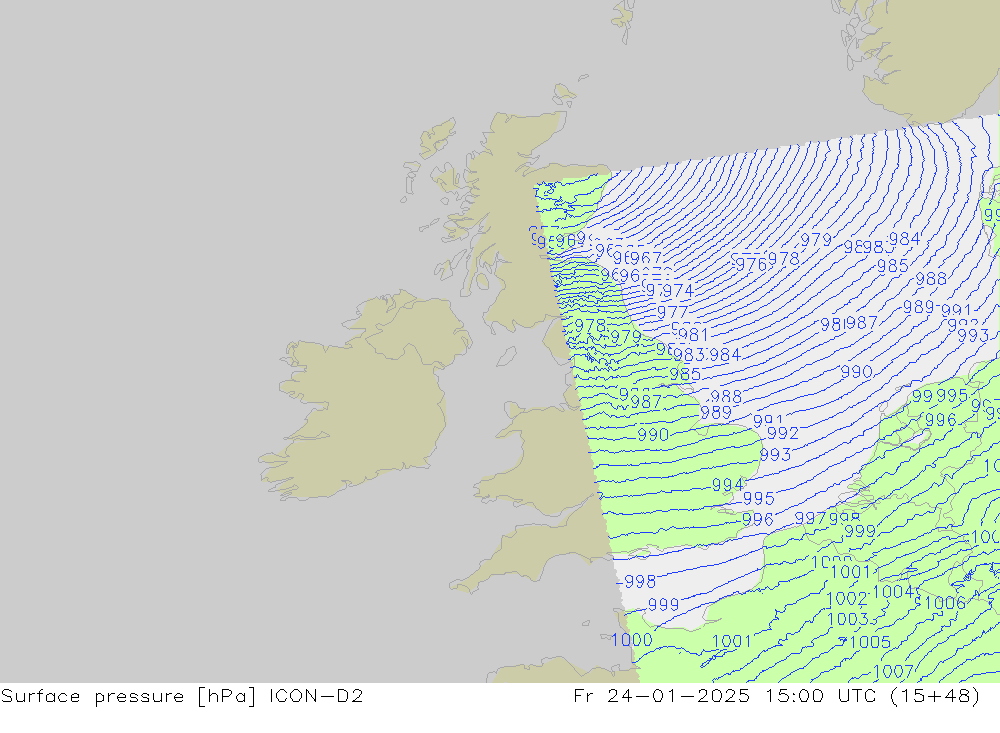Click the 1003 isobar label
Viewport: 1000px width, 733px height.
(848, 619)
